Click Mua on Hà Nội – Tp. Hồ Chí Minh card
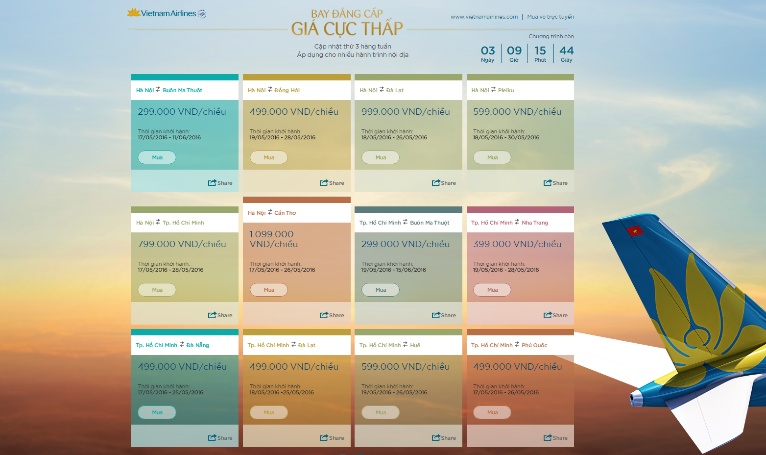 click(x=157, y=290)
